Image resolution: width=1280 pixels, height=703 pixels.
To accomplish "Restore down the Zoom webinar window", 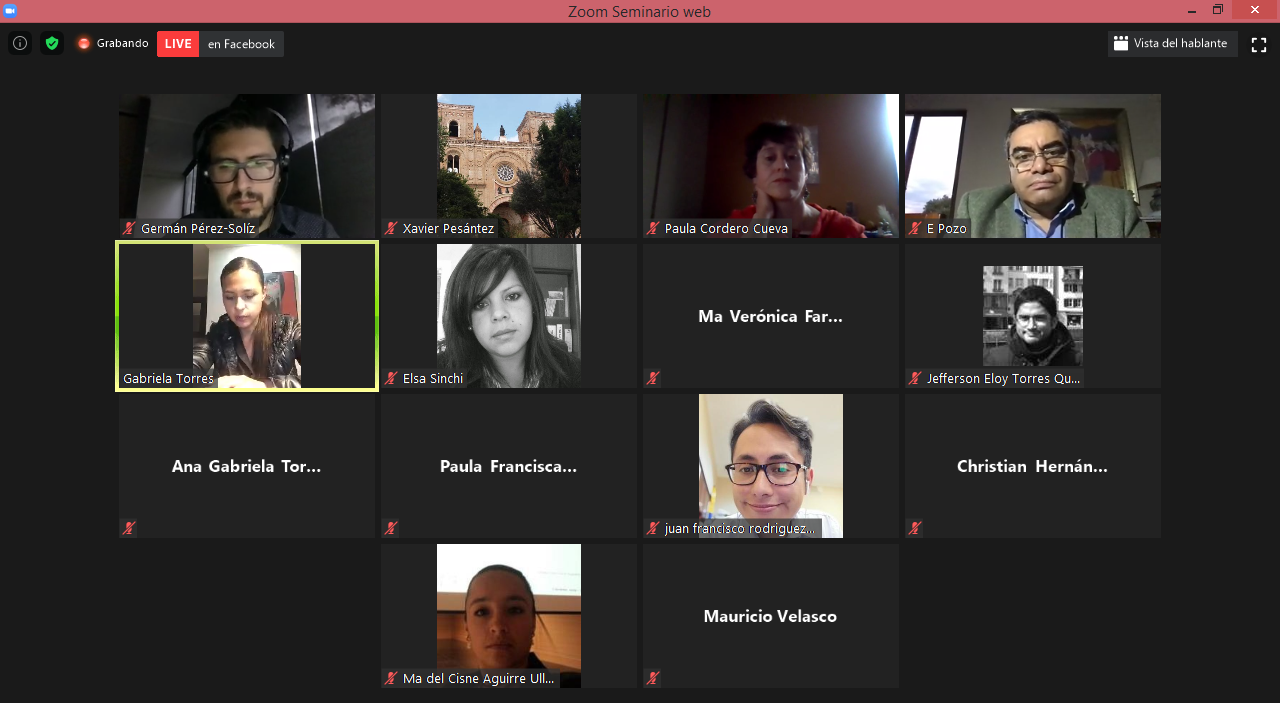I will click(1218, 10).
